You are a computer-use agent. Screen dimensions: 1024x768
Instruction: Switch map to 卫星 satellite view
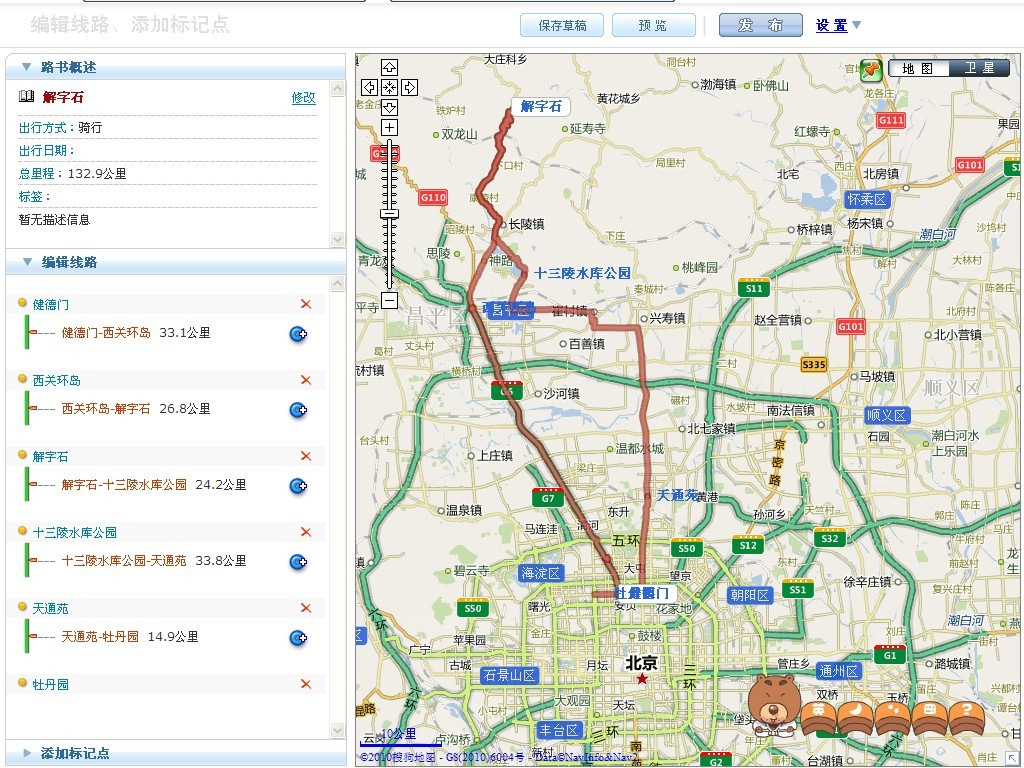click(x=979, y=68)
